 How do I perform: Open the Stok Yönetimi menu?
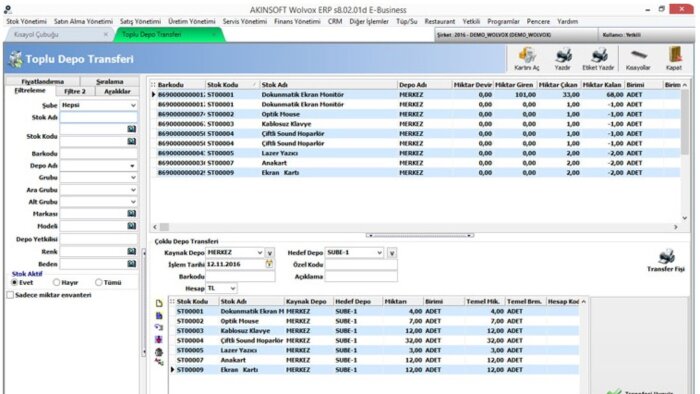click(26, 21)
